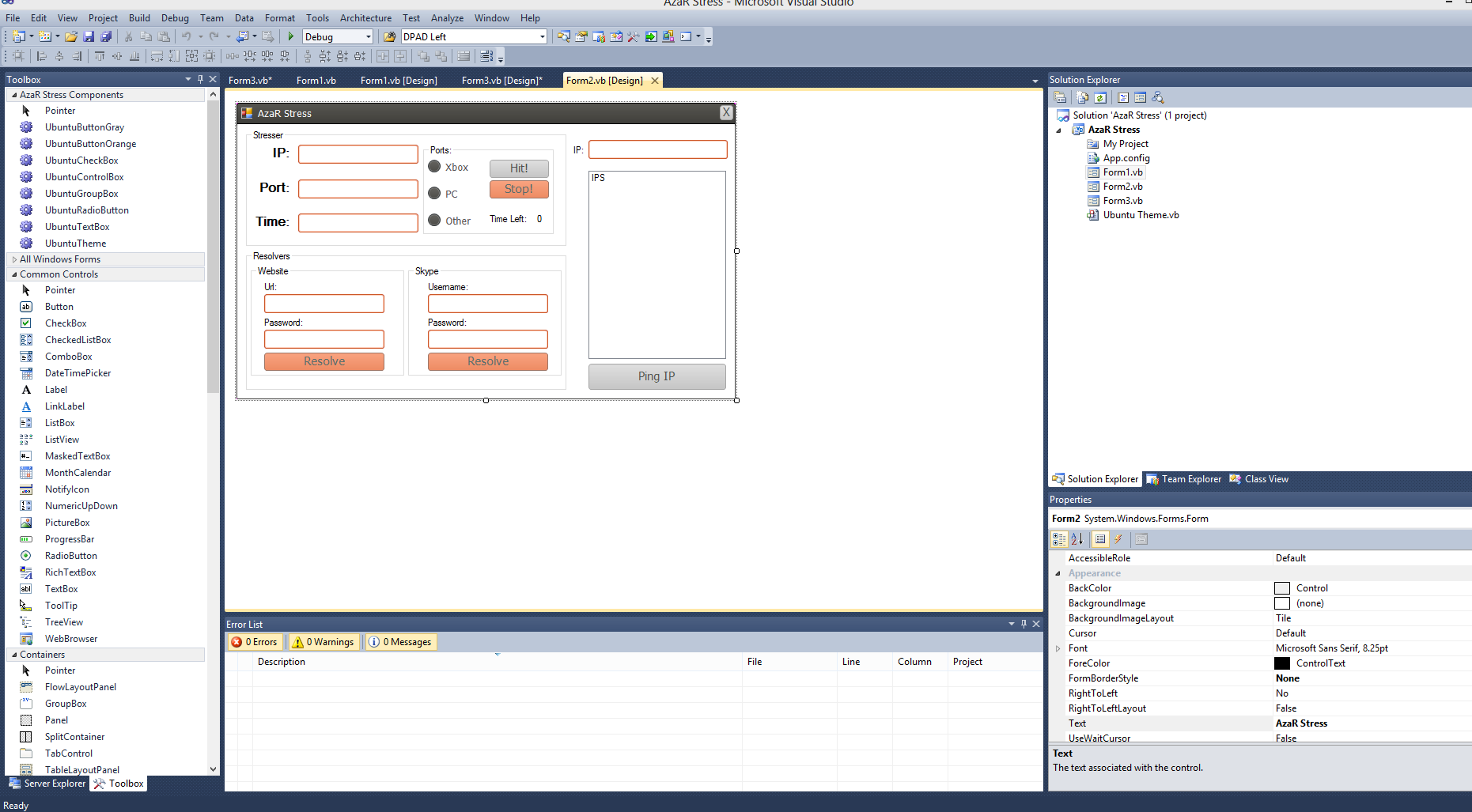The image size is (1472, 812).
Task: Click the Skype Resolve button
Action: click(488, 361)
